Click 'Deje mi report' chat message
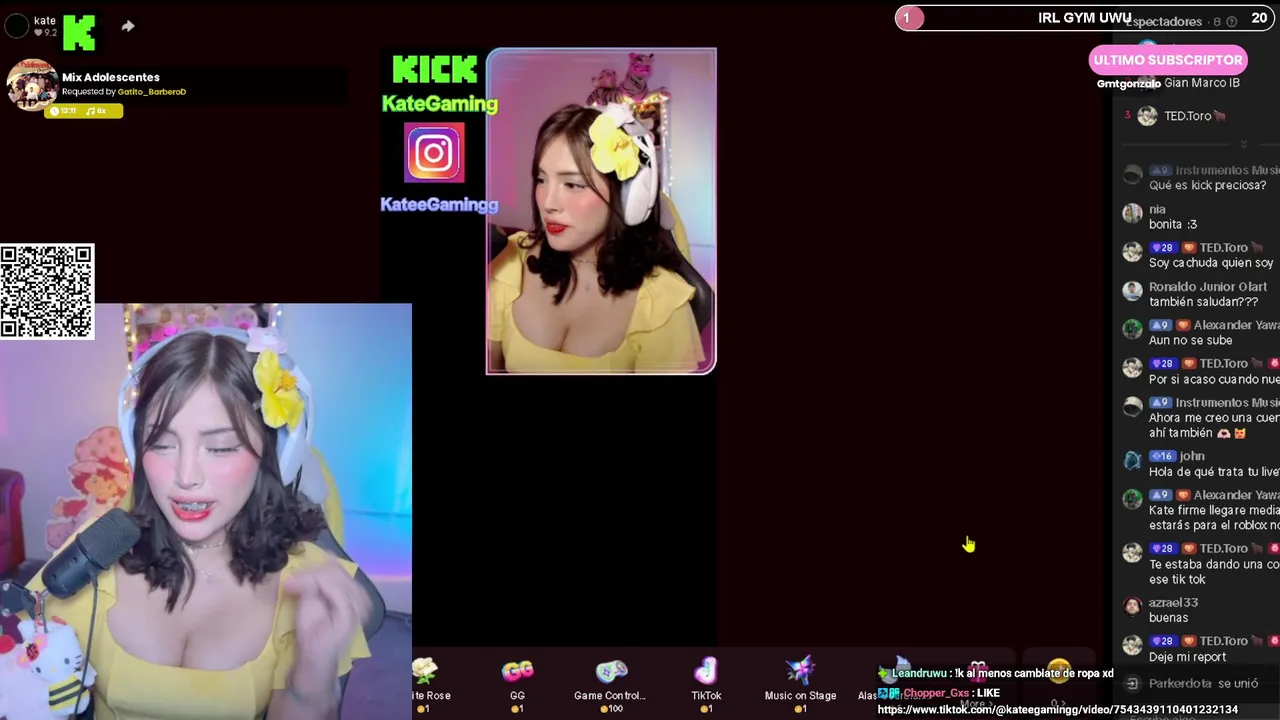 (1187, 657)
